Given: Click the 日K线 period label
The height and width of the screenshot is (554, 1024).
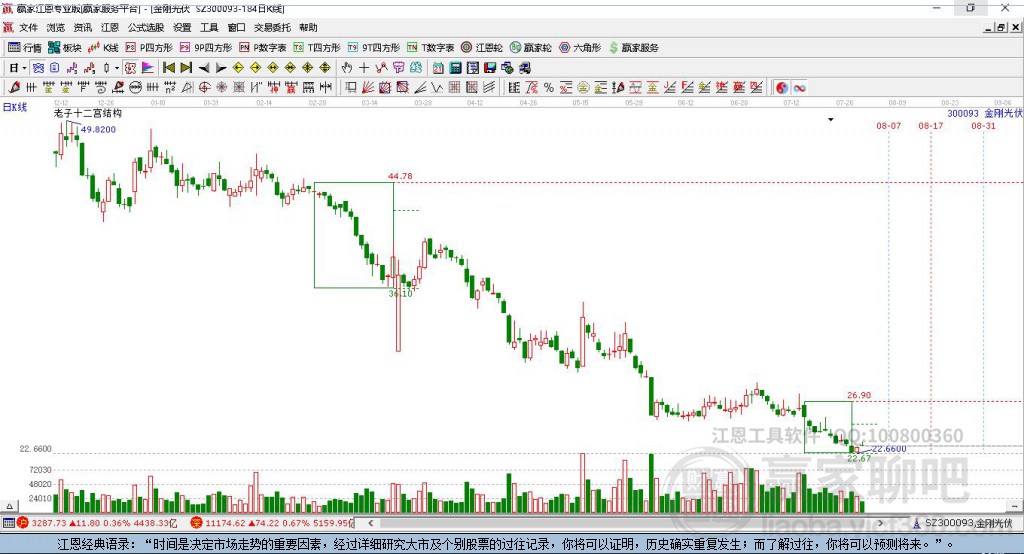Looking at the screenshot, I should (x=15, y=107).
